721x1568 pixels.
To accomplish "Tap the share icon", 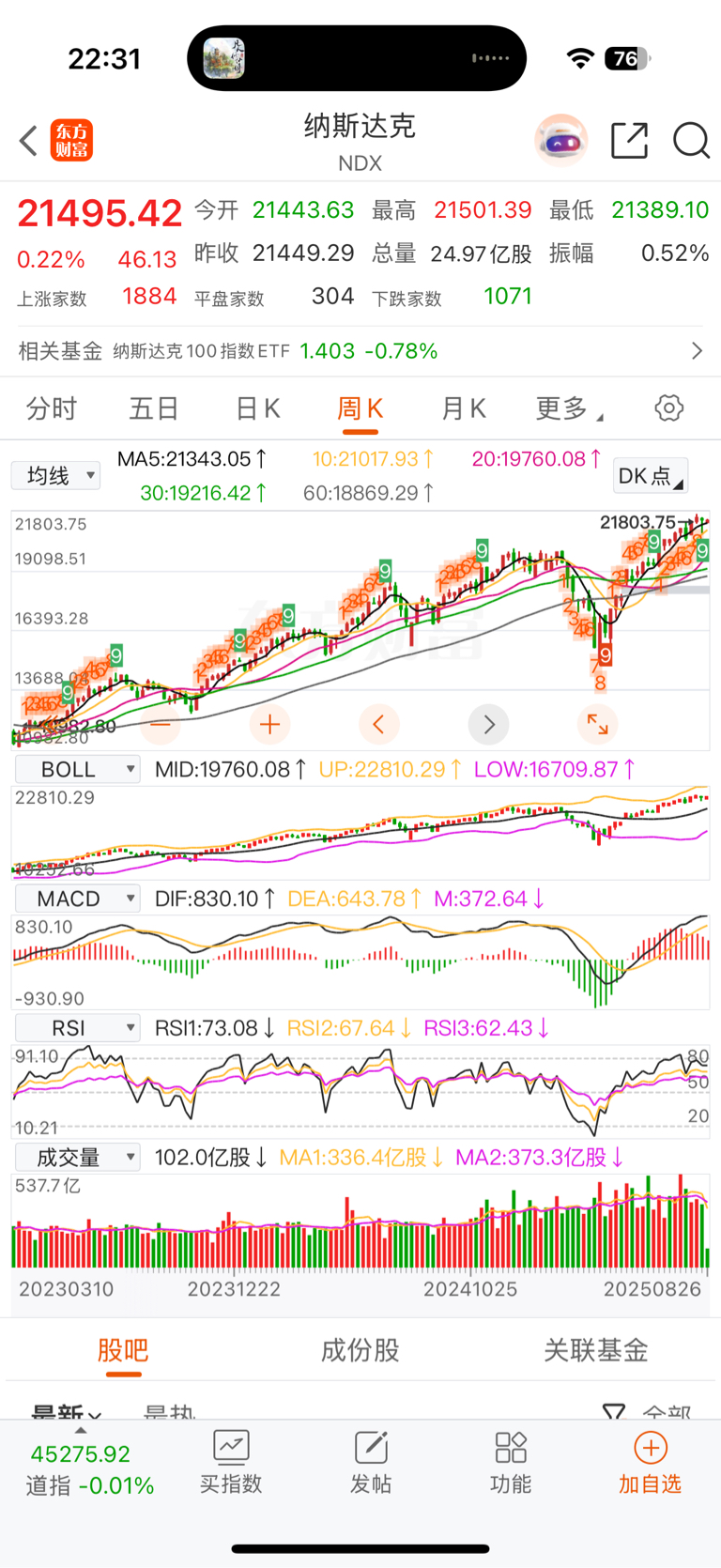I will (629, 141).
